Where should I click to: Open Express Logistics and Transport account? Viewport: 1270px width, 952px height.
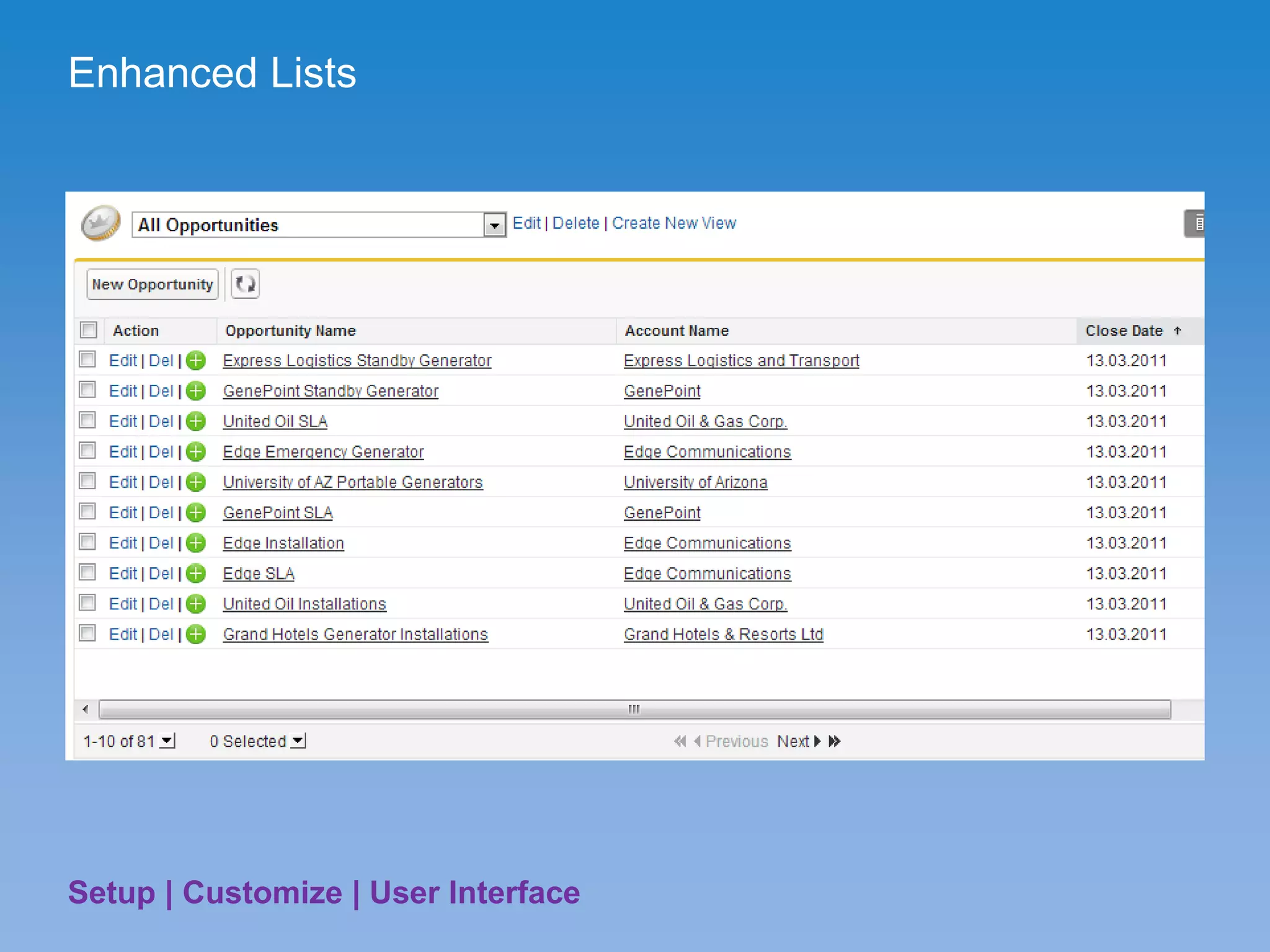click(x=742, y=361)
